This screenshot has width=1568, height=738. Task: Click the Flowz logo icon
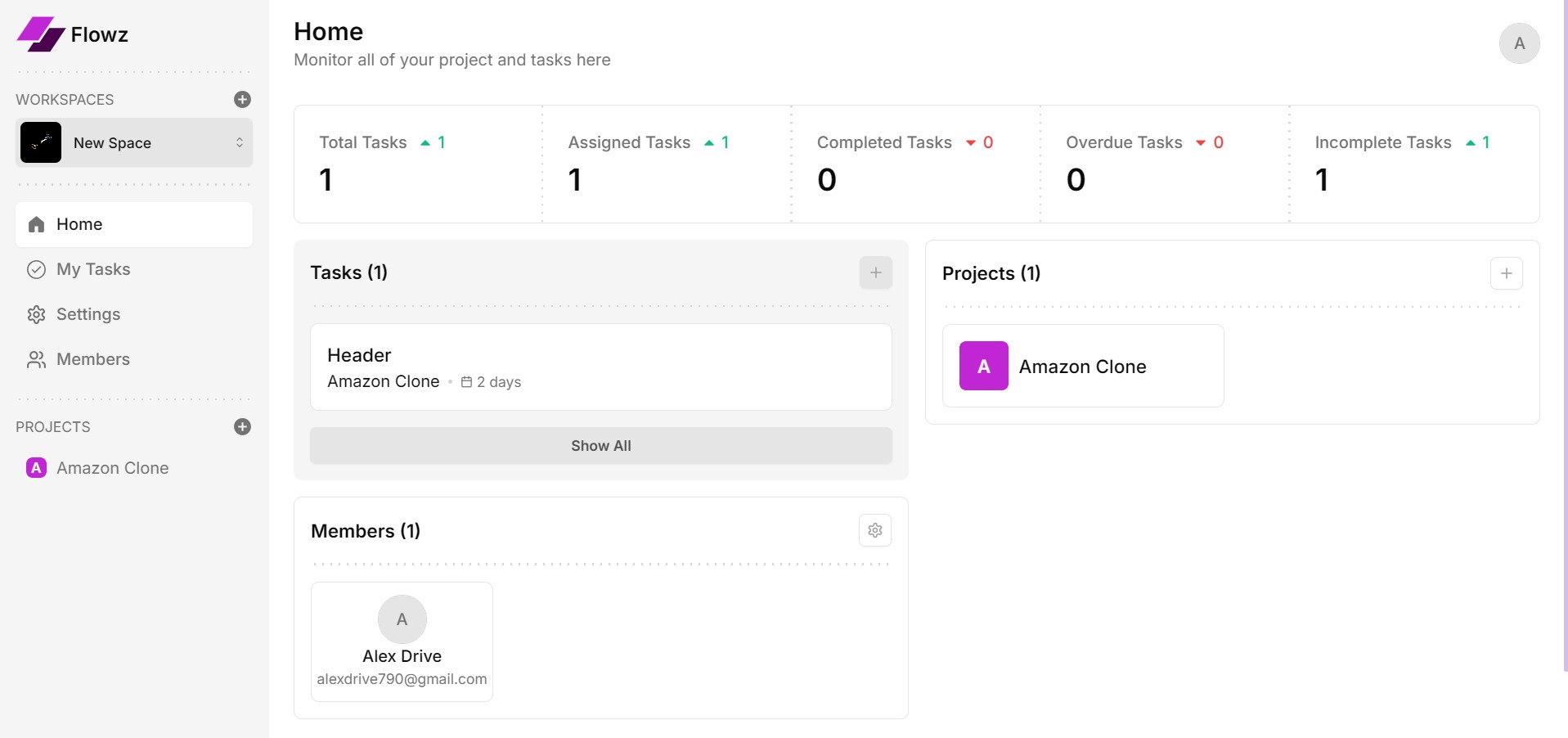click(41, 34)
